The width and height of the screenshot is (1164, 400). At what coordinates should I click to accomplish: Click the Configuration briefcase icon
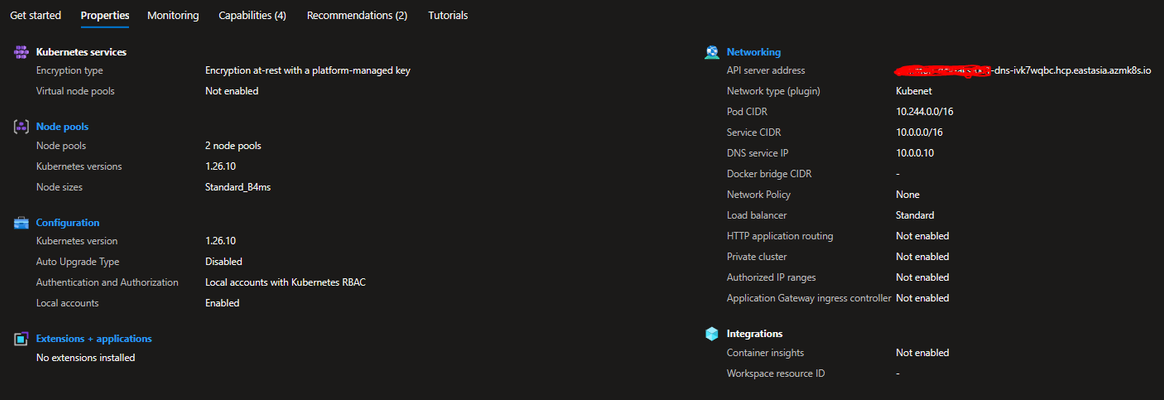click(21, 223)
